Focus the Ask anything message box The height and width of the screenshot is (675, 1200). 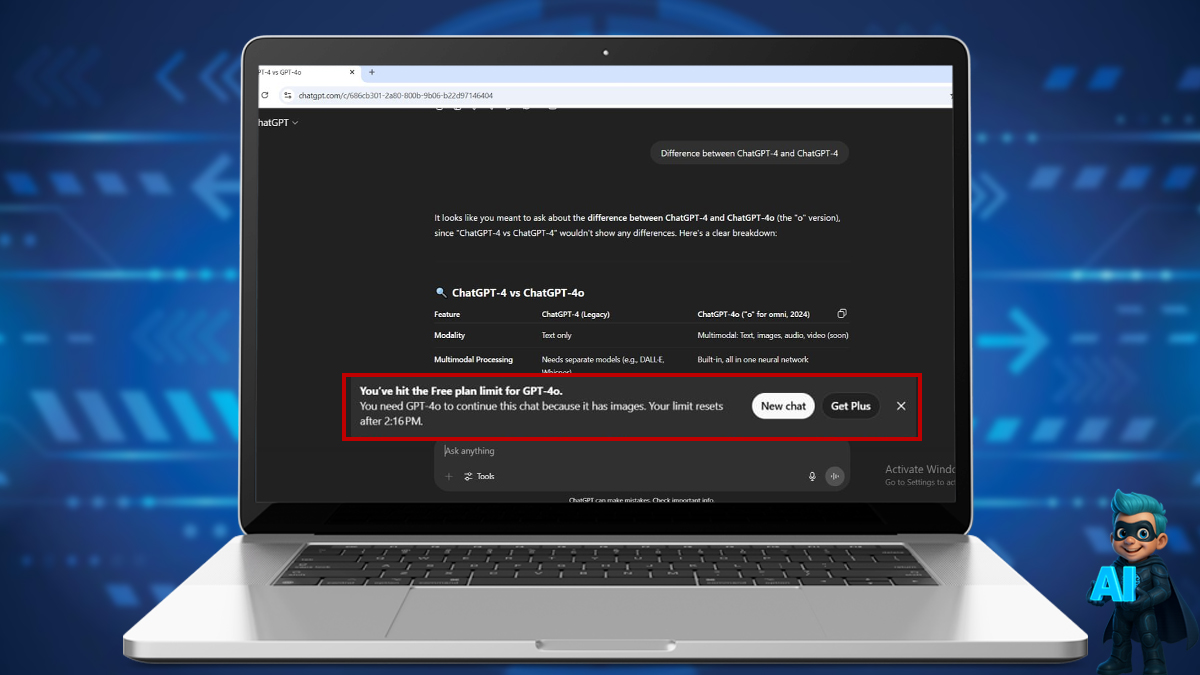642,451
